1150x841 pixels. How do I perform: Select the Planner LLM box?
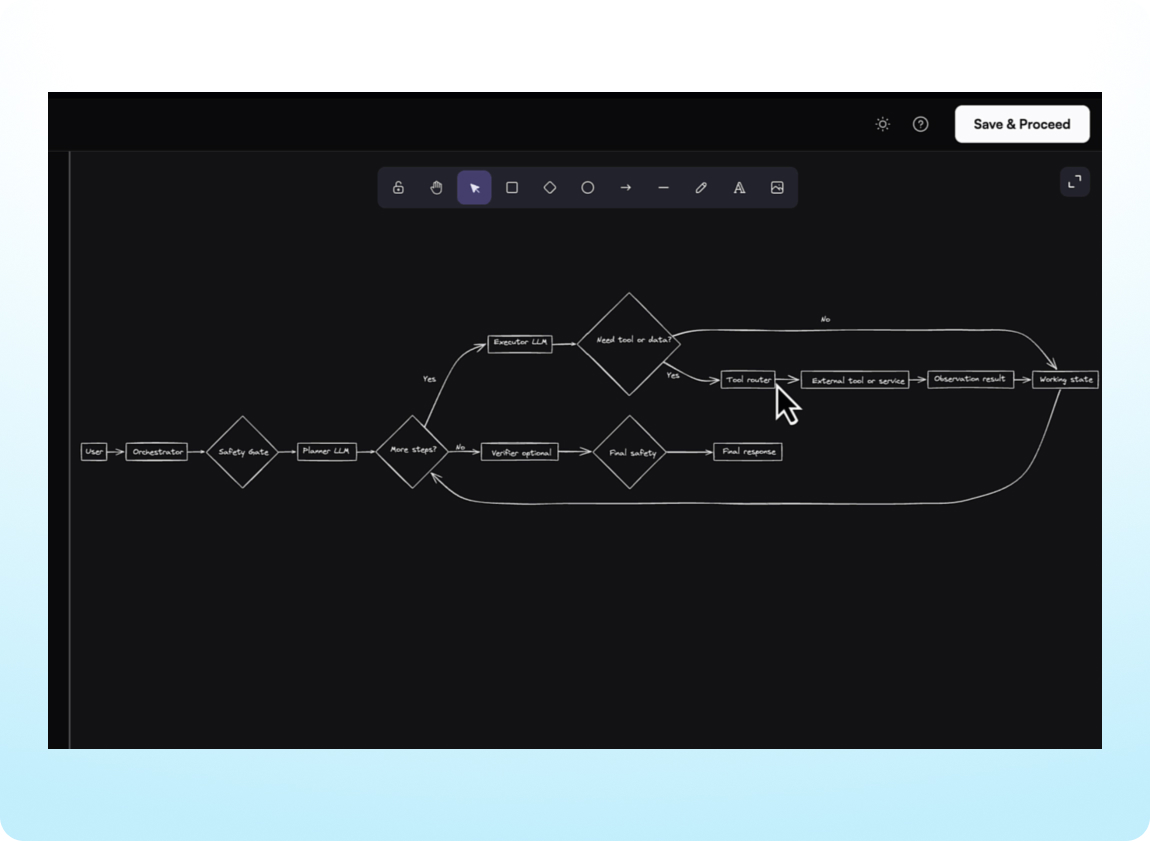[326, 451]
